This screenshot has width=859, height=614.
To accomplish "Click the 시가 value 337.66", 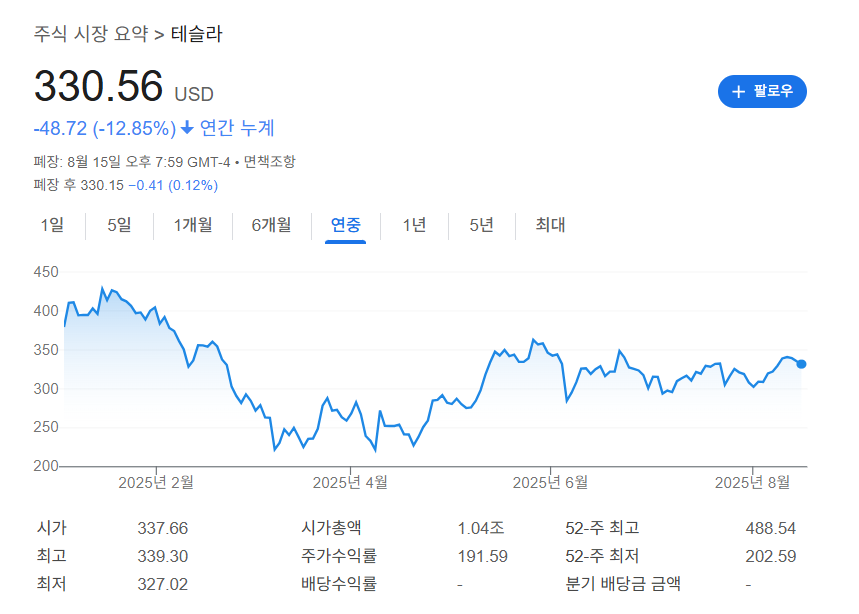I will coord(163,528).
